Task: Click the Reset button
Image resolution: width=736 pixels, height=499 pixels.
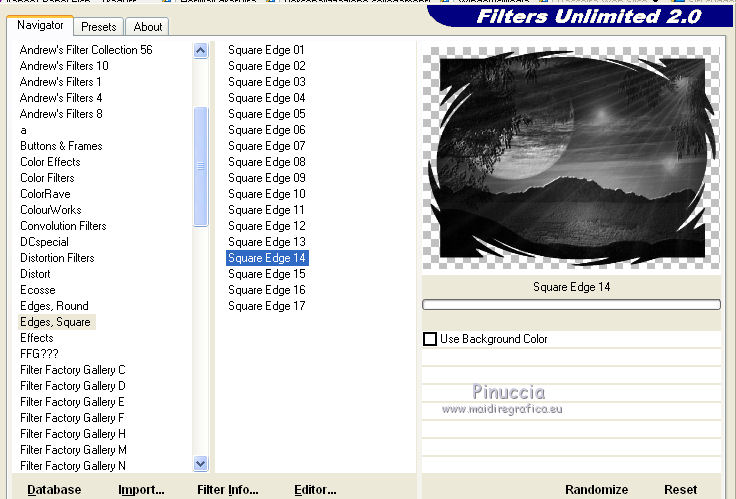Action: coord(681,490)
